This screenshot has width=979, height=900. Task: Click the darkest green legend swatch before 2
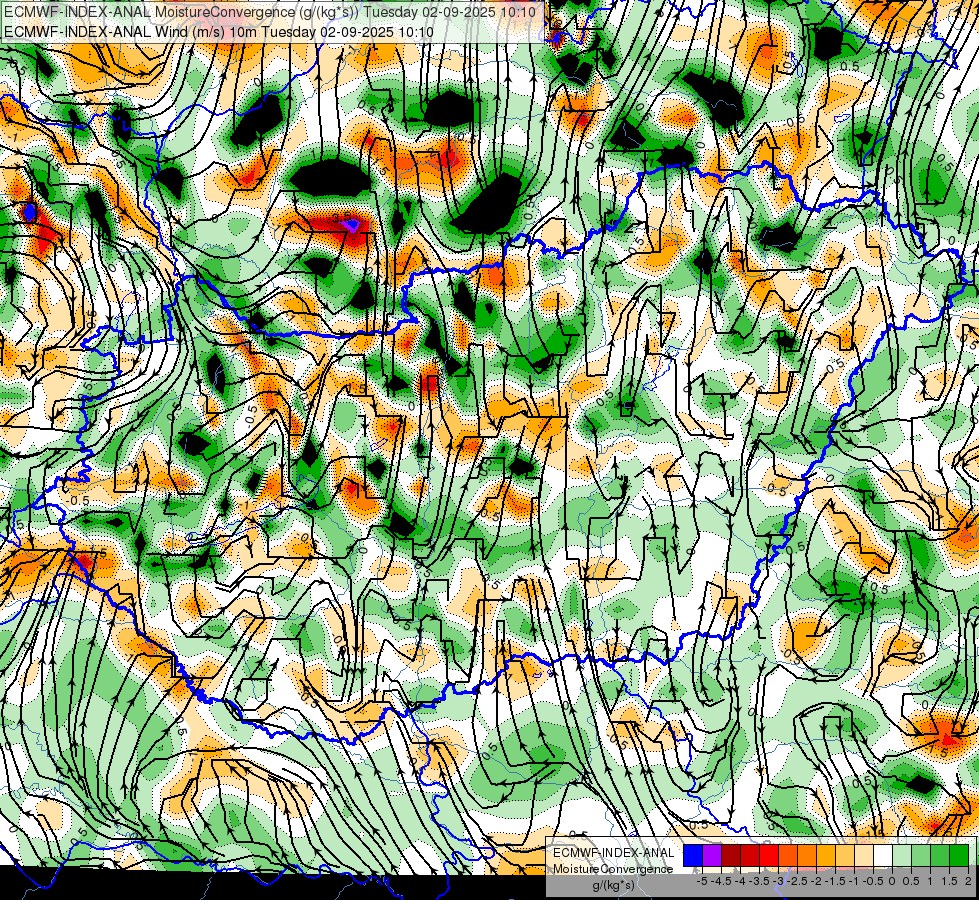pos(959,855)
